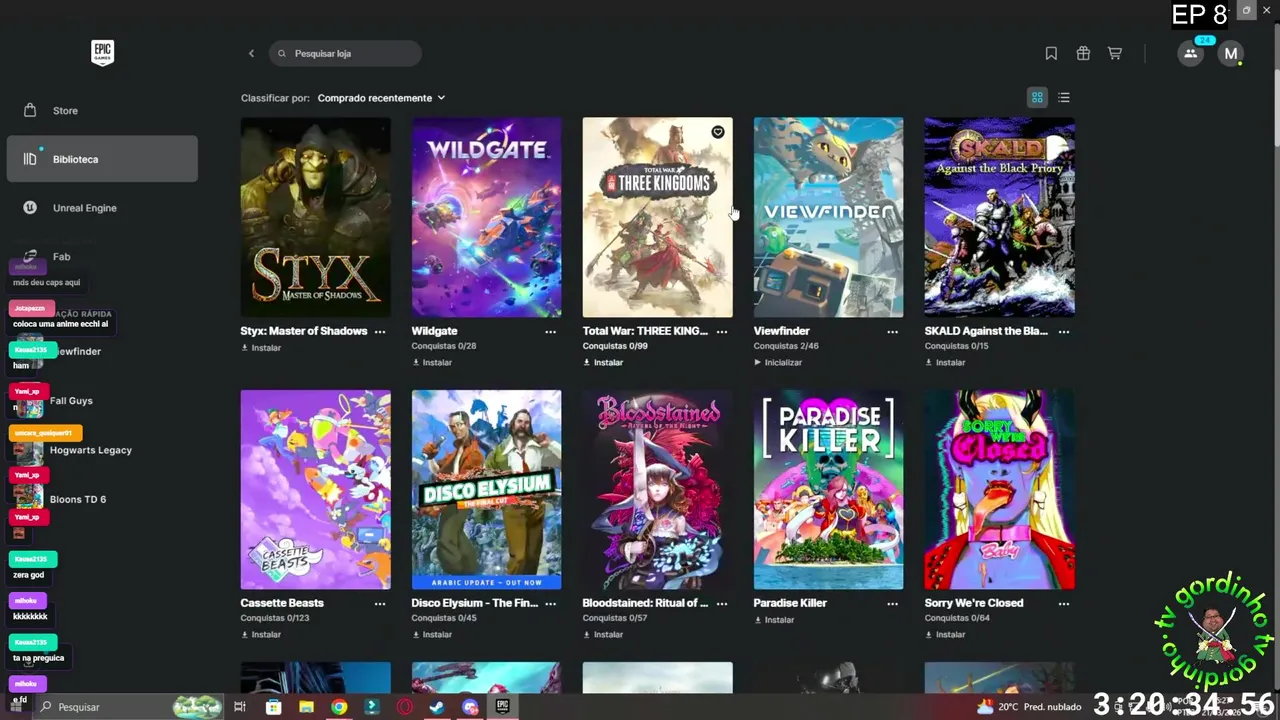Open Opera browser from taskbar
1280x720 pixels.
click(405, 707)
